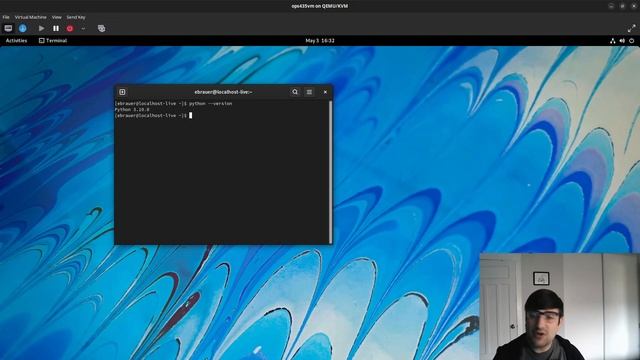This screenshot has width=640, height=360.
Task: Click the Terminal title ebrauer@localhost-live
Action: pos(223,92)
